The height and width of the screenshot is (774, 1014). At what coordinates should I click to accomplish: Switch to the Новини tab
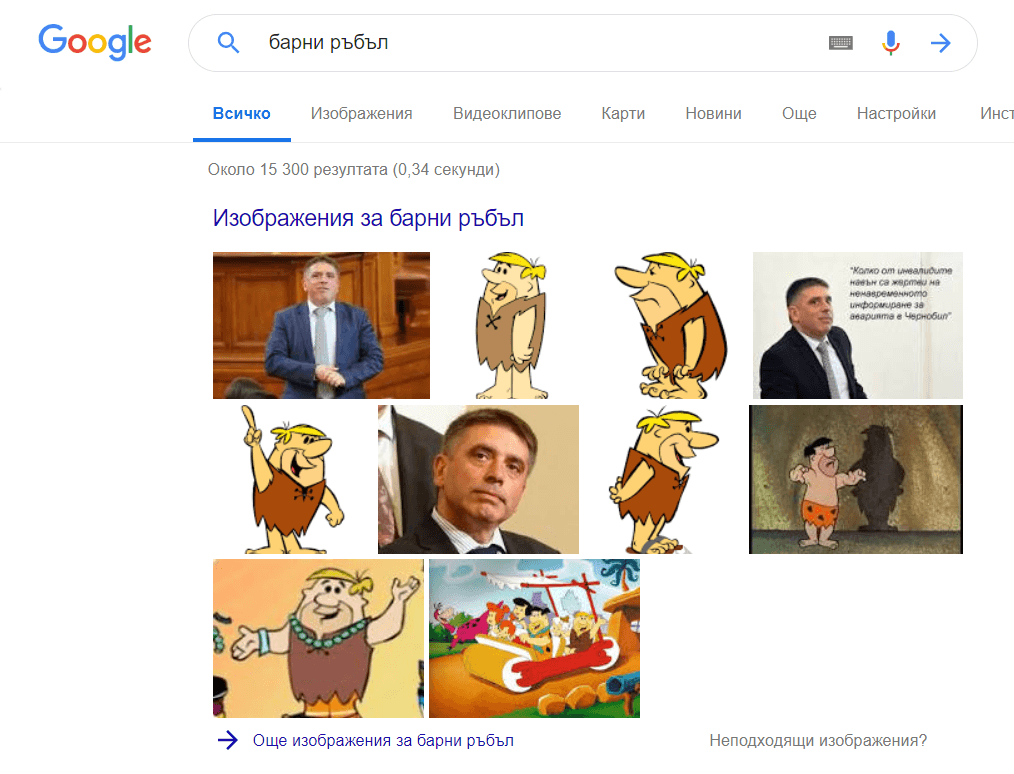(x=713, y=113)
